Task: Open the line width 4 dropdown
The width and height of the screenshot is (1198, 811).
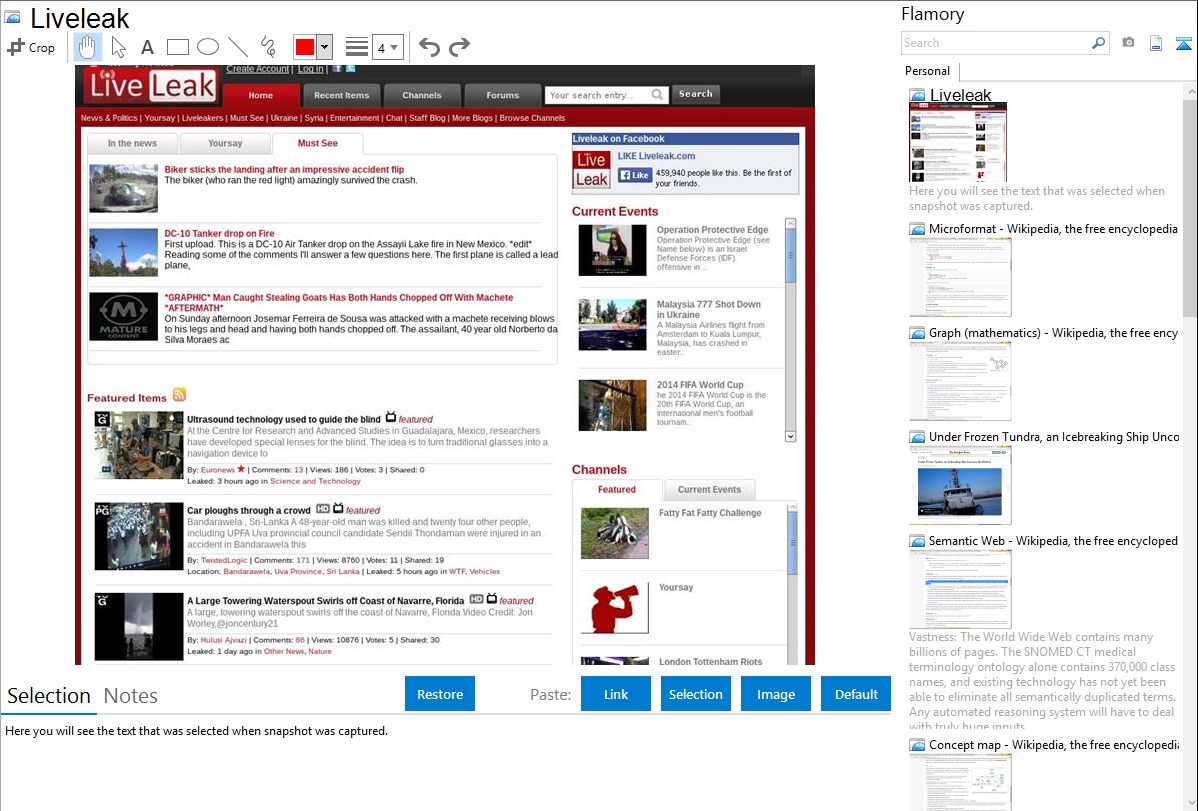Action: coord(387,47)
